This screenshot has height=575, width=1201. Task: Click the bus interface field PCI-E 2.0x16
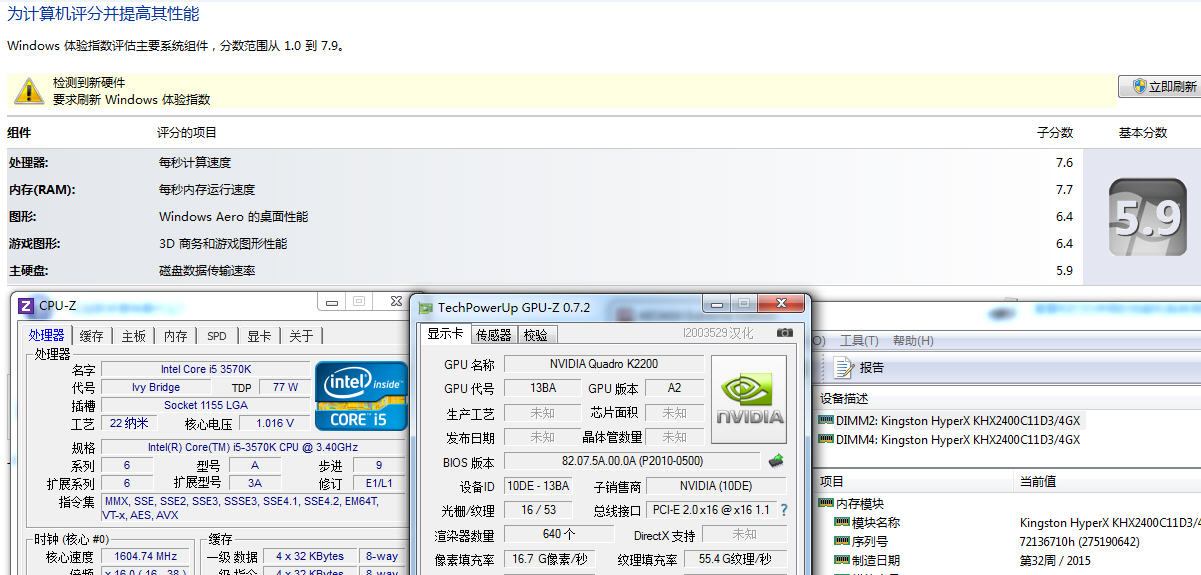click(x=710, y=510)
